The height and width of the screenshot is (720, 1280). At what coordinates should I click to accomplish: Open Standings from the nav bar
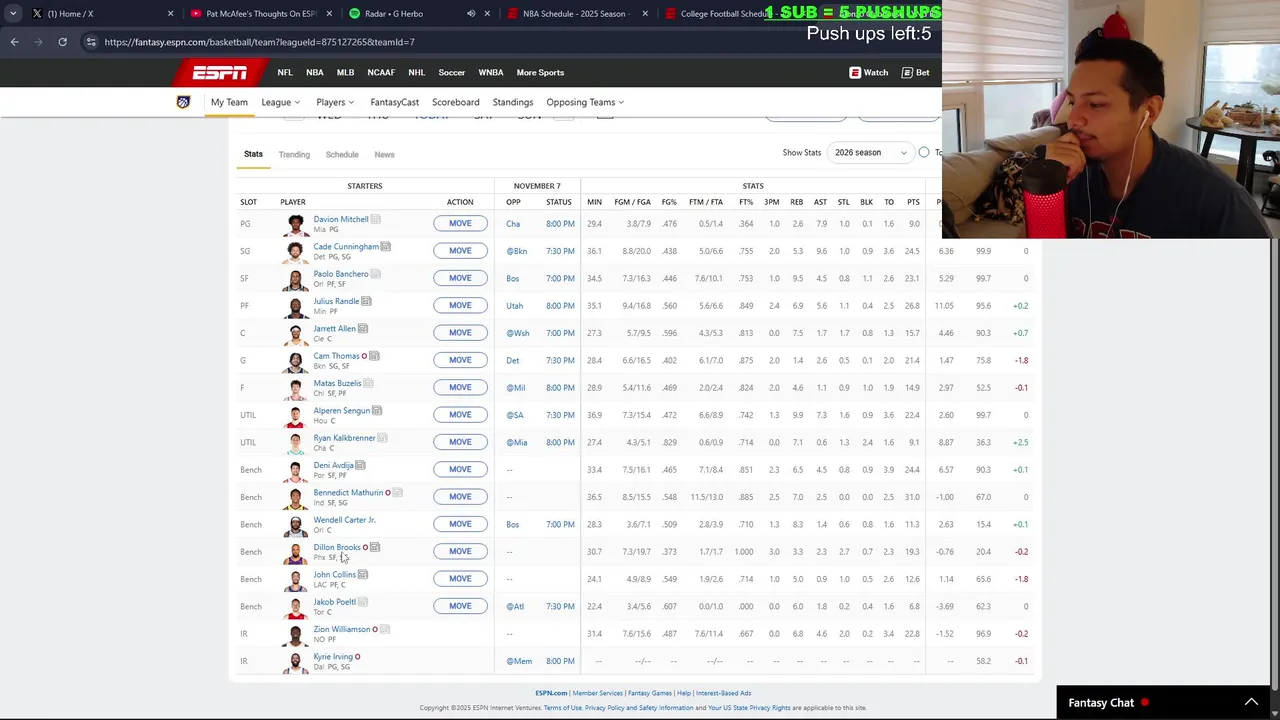513,102
